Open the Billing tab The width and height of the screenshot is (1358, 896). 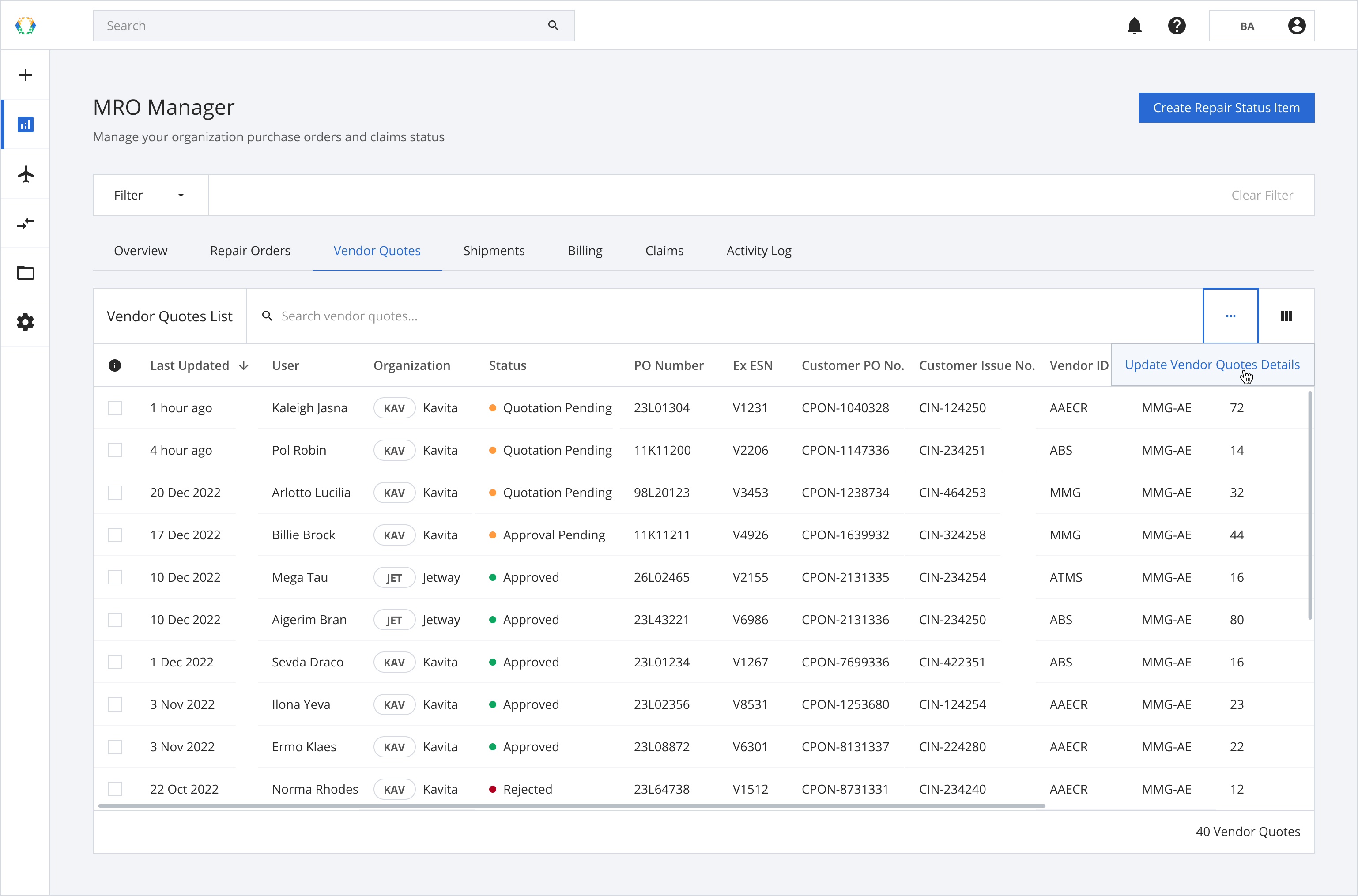[585, 251]
